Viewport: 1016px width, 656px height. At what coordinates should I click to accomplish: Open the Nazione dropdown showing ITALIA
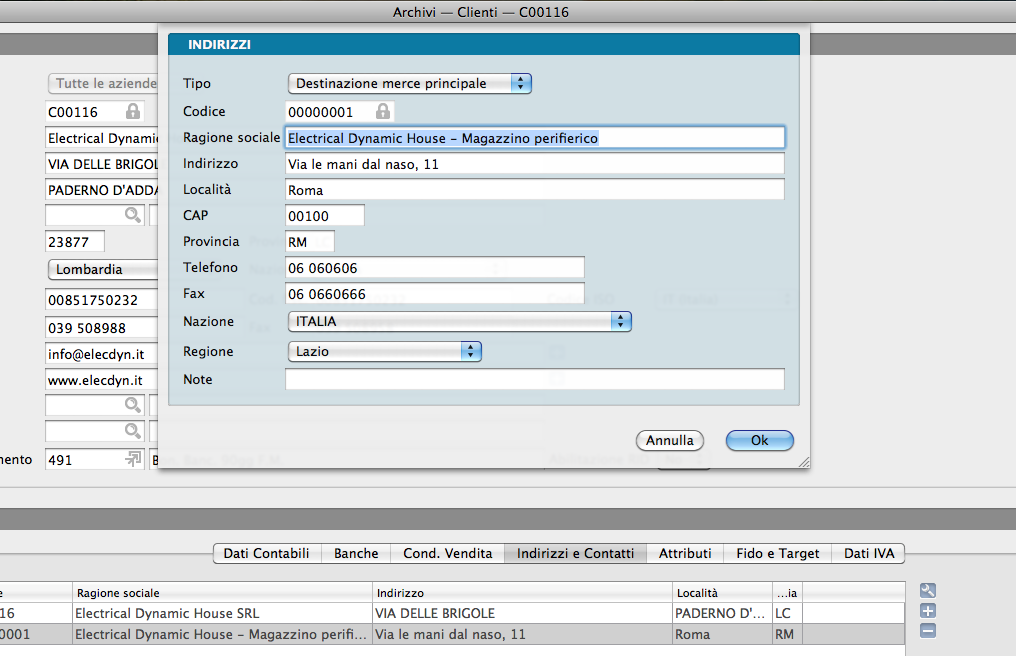click(459, 322)
